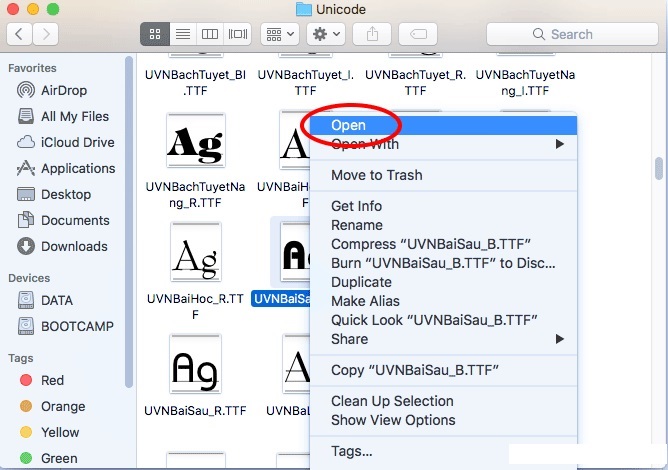The height and width of the screenshot is (470, 668).
Task: Click the UVNBachTuyet_R.TTF file name
Action: [415, 83]
